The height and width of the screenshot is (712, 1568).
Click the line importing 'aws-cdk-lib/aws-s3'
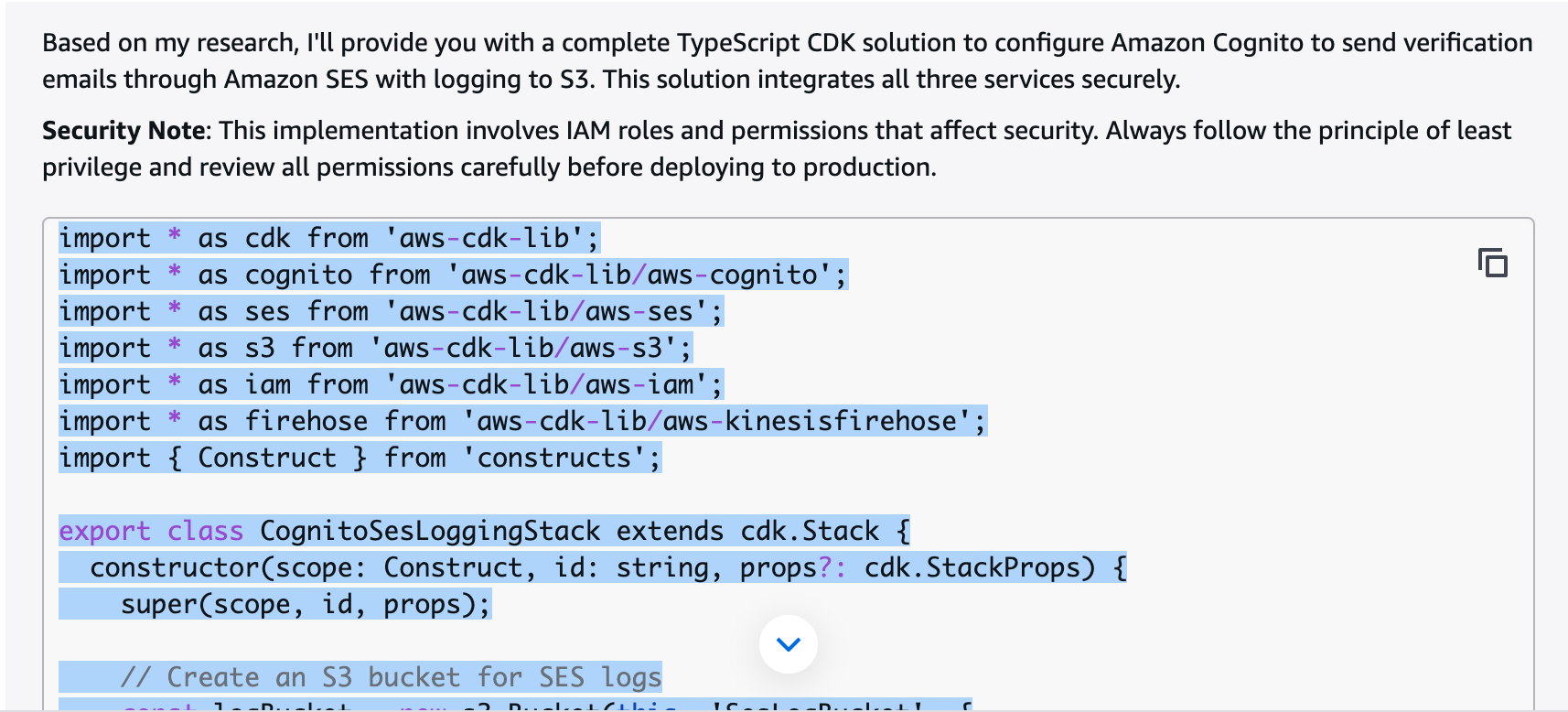click(x=376, y=348)
